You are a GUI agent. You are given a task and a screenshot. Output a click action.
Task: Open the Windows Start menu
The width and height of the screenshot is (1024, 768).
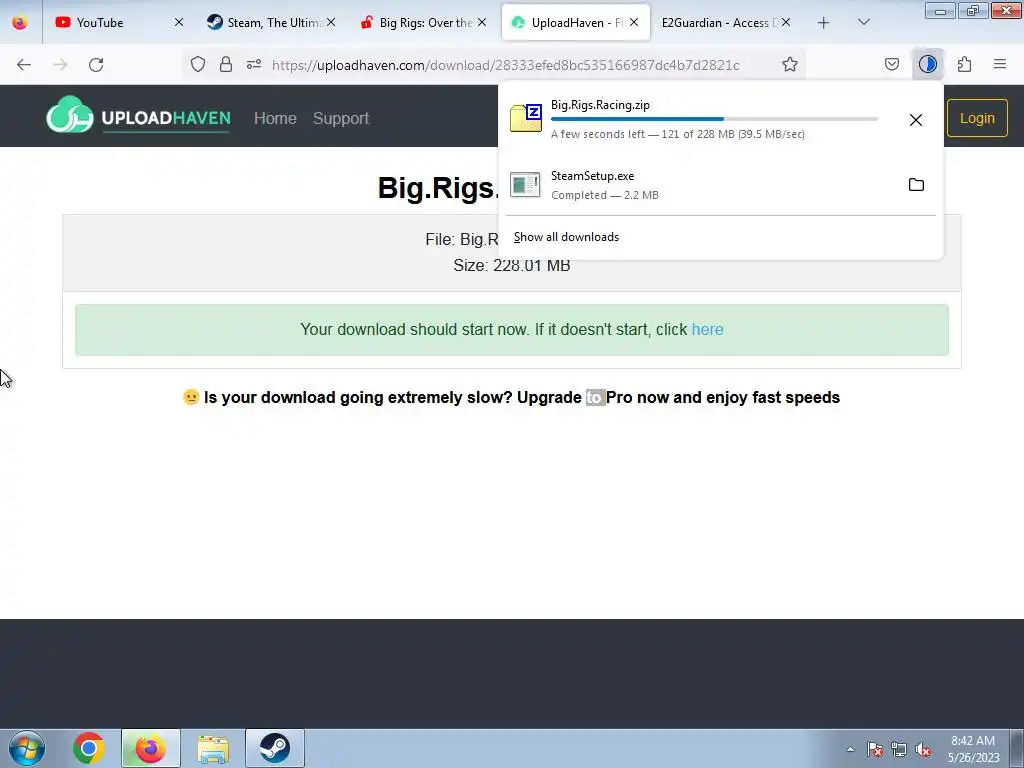pyautogui.click(x=27, y=748)
